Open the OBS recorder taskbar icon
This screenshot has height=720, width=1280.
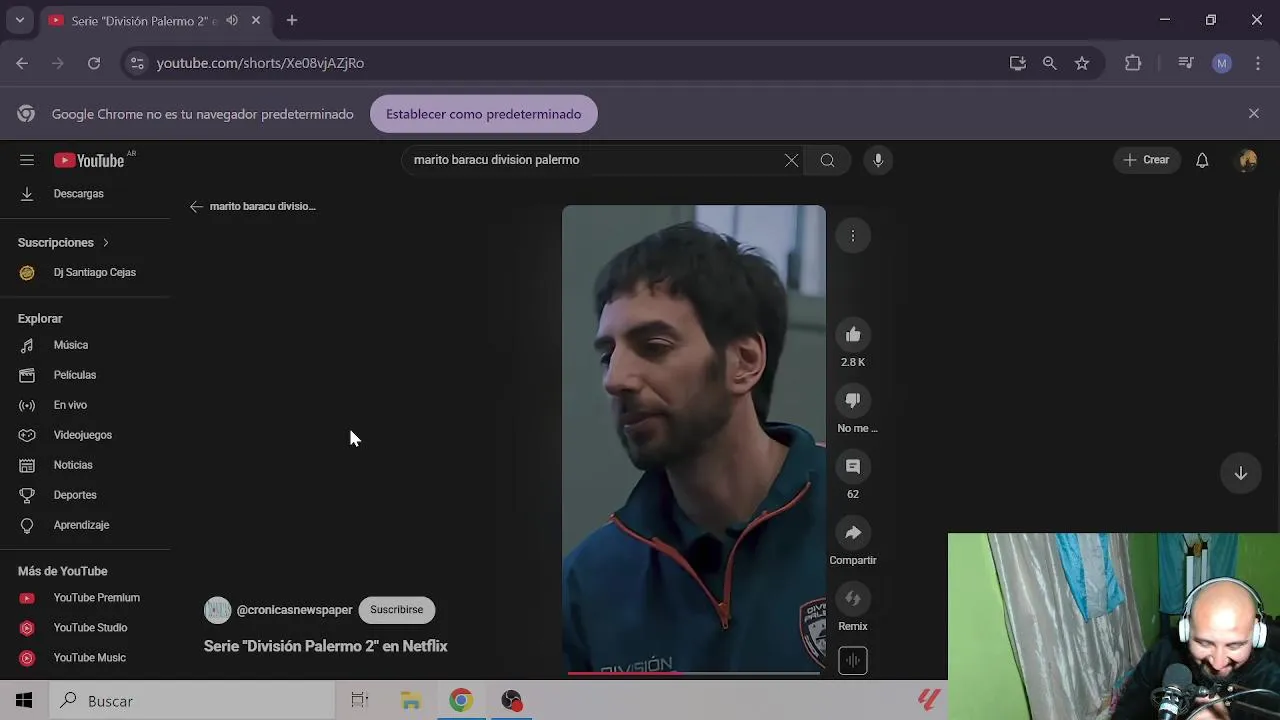[512, 701]
